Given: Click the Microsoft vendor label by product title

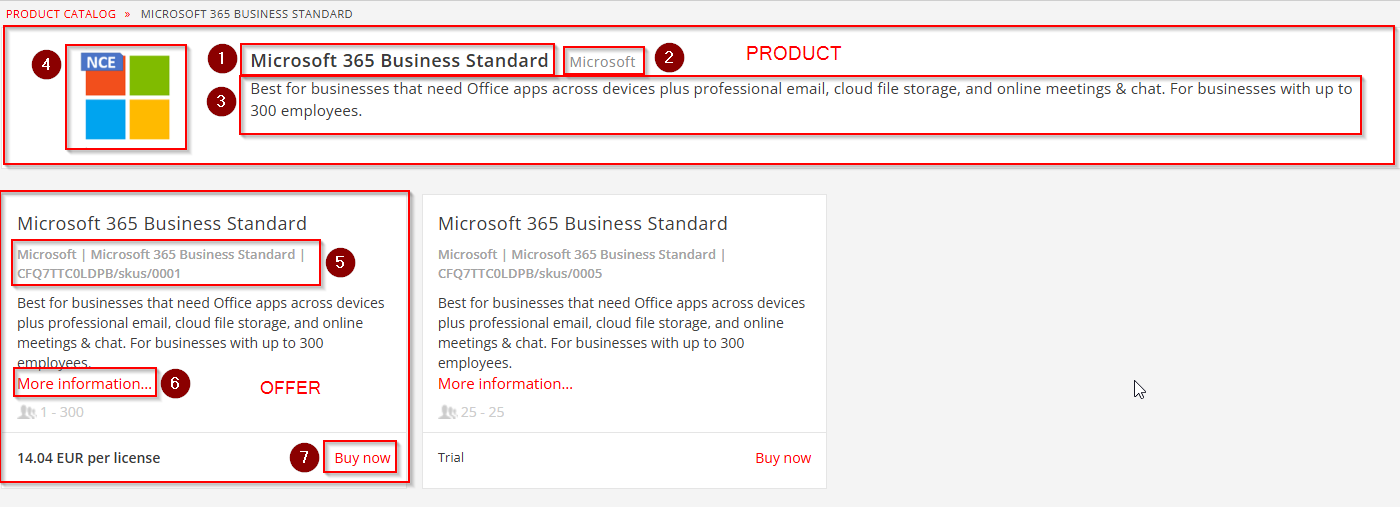Looking at the screenshot, I should click(x=602, y=62).
